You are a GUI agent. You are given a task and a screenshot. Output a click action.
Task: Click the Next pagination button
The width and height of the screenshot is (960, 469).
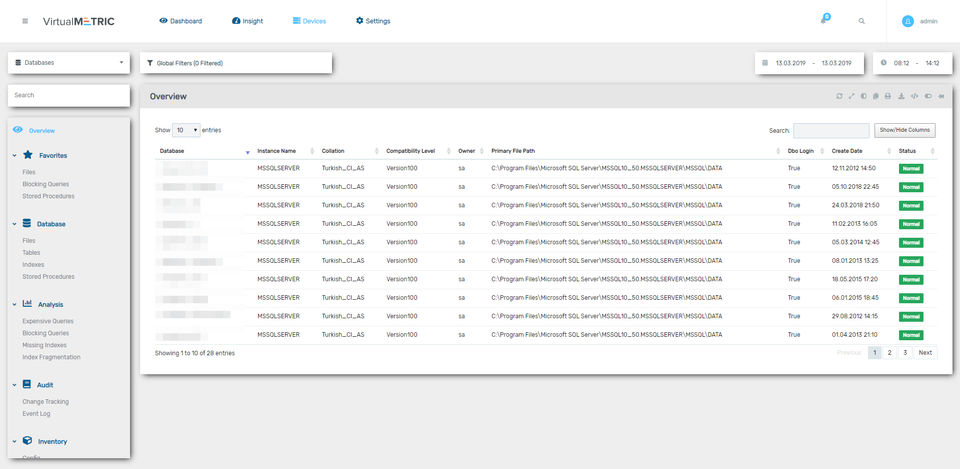[925, 353]
